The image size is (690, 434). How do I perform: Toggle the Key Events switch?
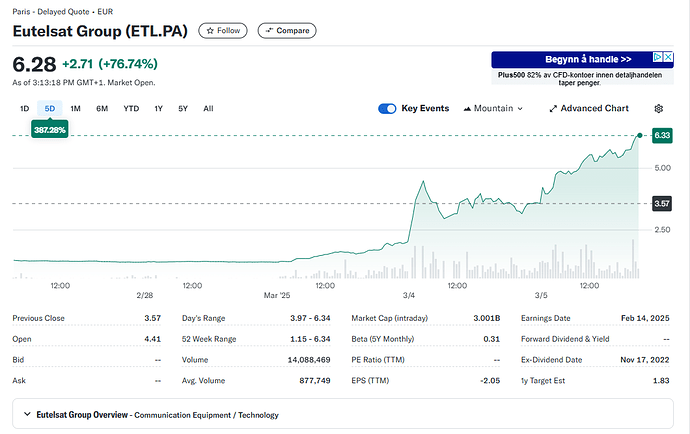click(x=387, y=109)
